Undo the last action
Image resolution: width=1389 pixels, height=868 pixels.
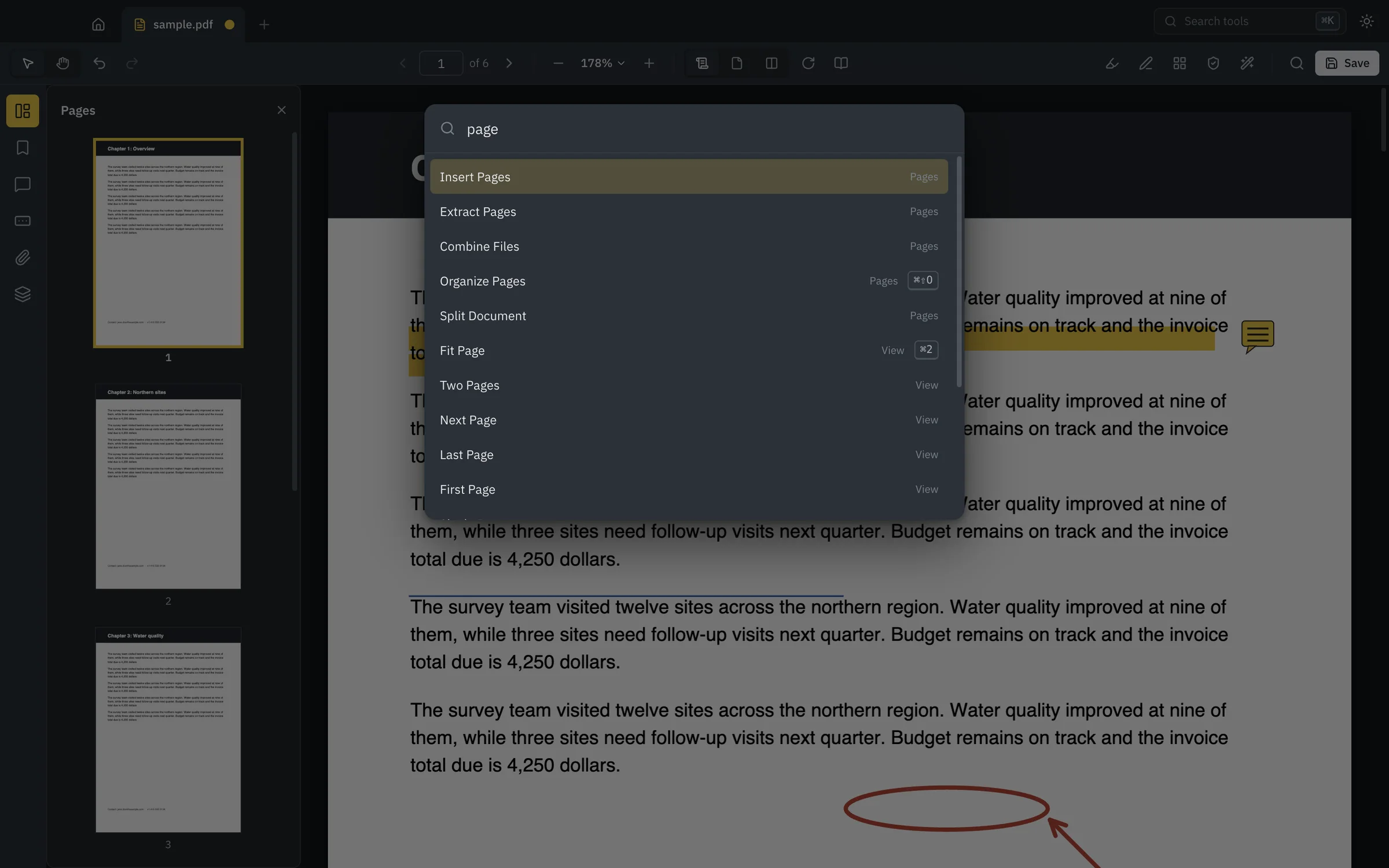point(99,63)
